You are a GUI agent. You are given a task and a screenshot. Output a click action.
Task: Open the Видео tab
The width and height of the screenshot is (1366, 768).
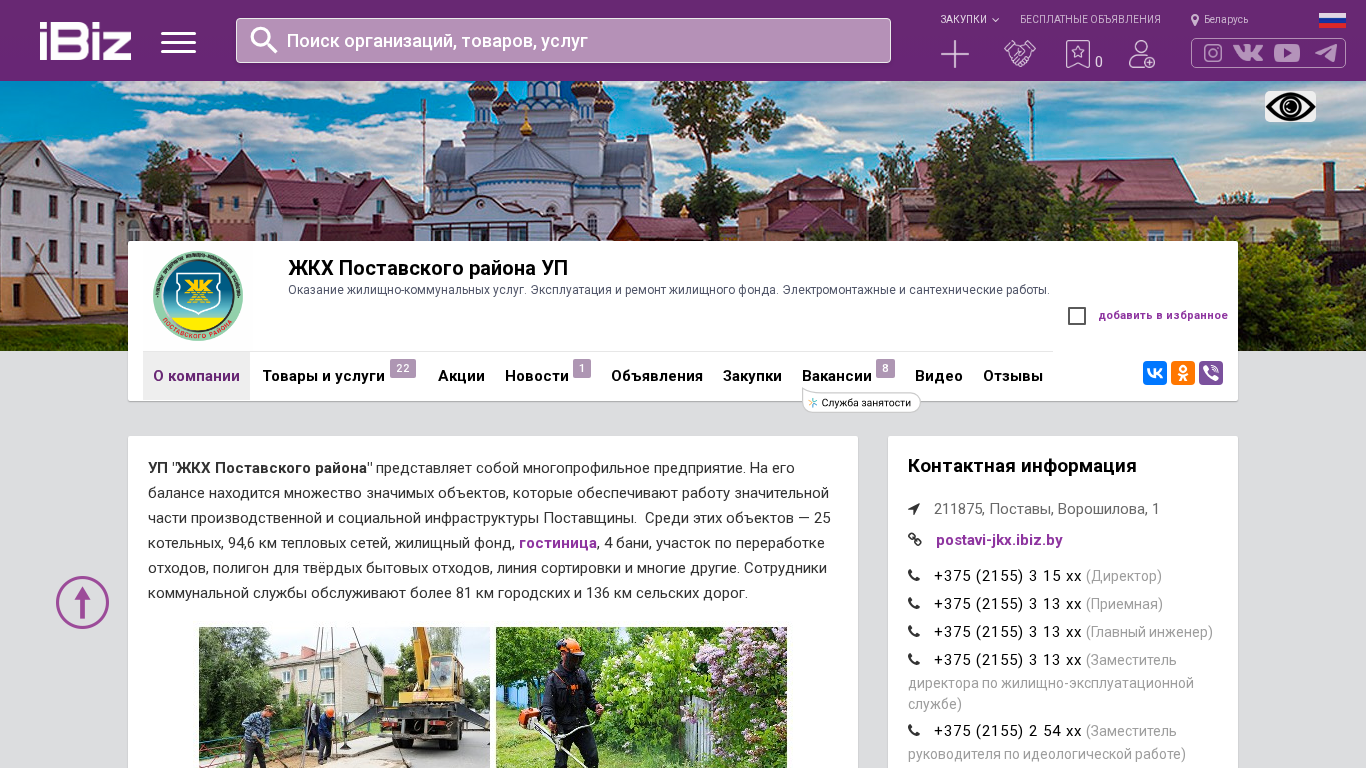(x=939, y=376)
